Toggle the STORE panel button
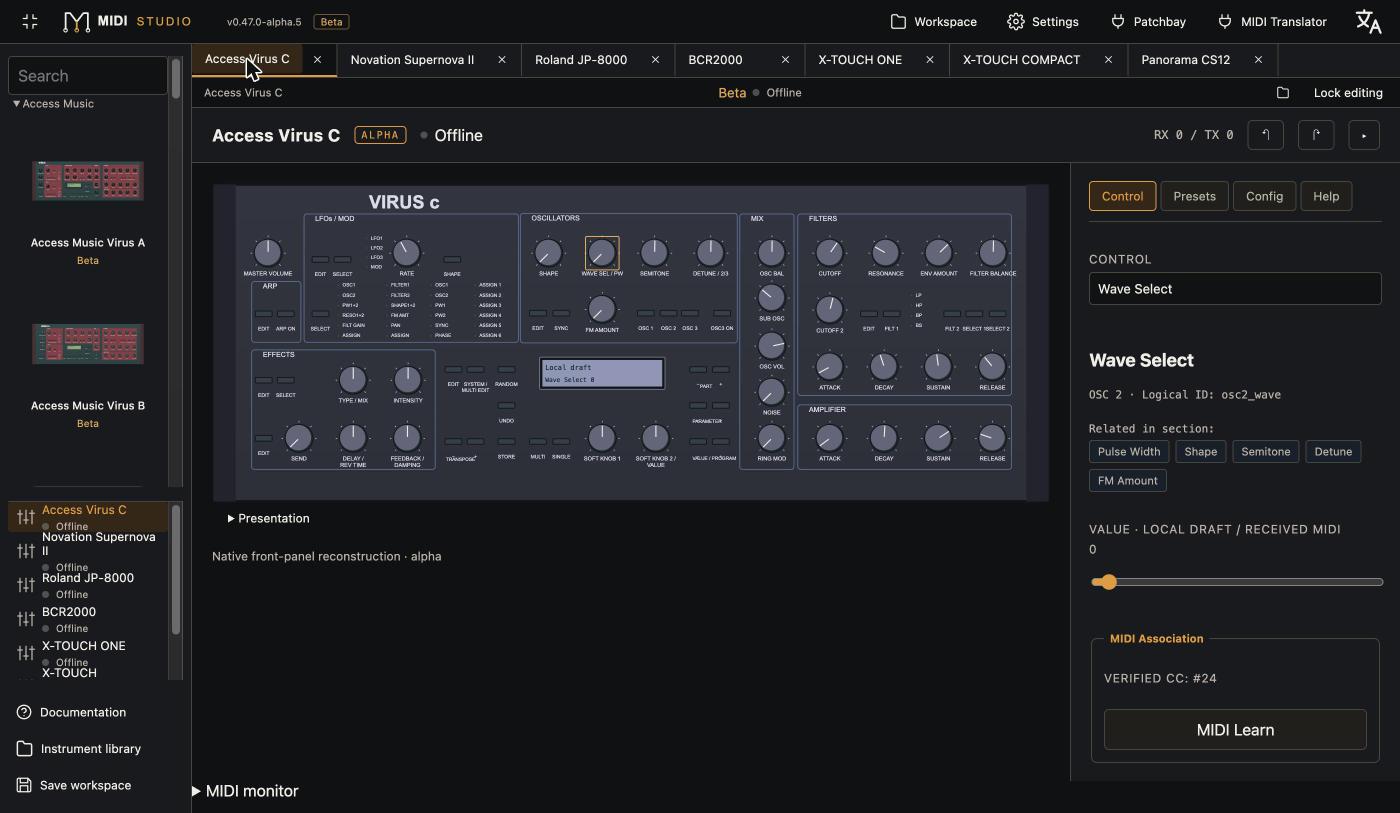Viewport: 1400px width, 813px height. coord(506,441)
